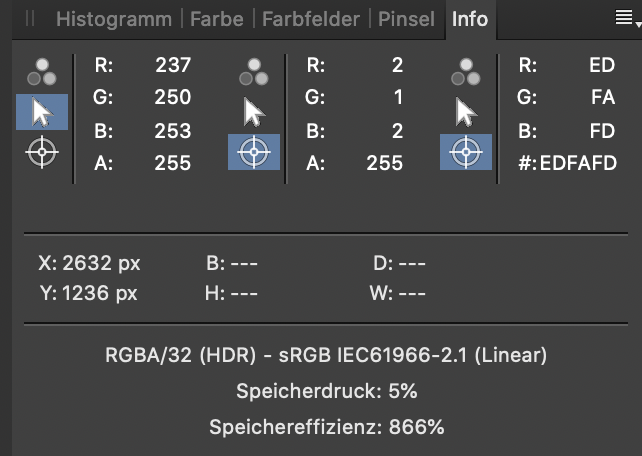The width and height of the screenshot is (642, 456).
Task: Open color model selector of third sampler
Action: [x=466, y=72]
